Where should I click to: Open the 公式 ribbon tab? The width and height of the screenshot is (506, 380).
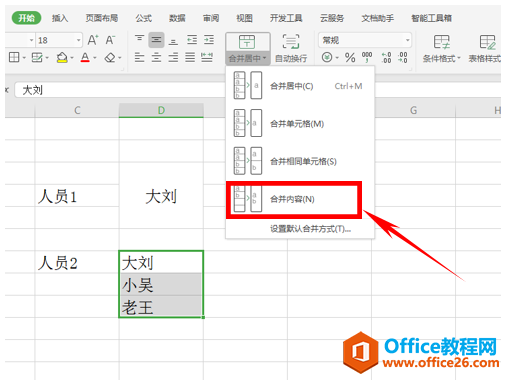(x=144, y=18)
